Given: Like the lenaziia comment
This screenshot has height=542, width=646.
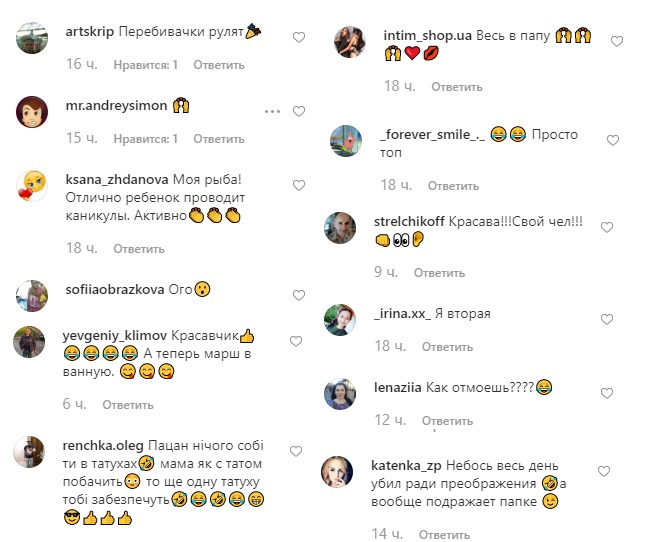Looking at the screenshot, I should [x=607, y=393].
